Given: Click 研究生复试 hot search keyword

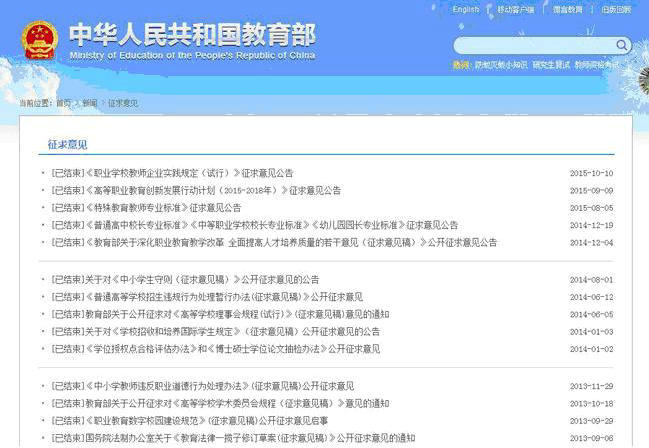Looking at the screenshot, I should 551,65.
